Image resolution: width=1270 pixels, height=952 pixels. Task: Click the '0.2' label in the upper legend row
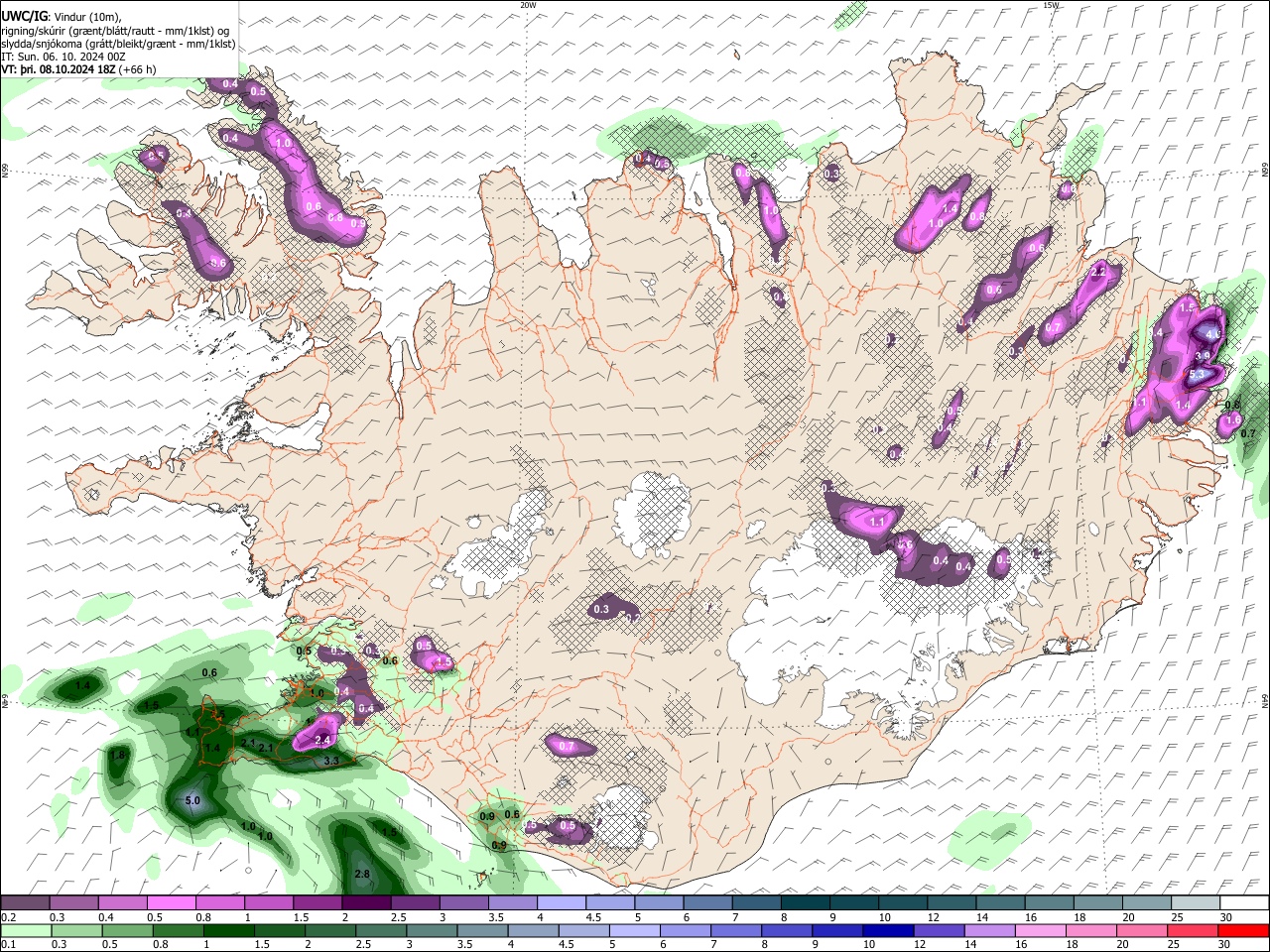8,917
